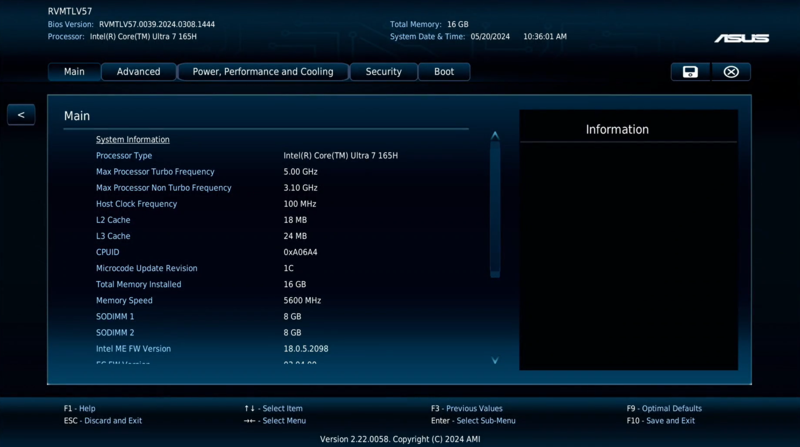Click the system time 10:36:01 AM

tap(545, 37)
